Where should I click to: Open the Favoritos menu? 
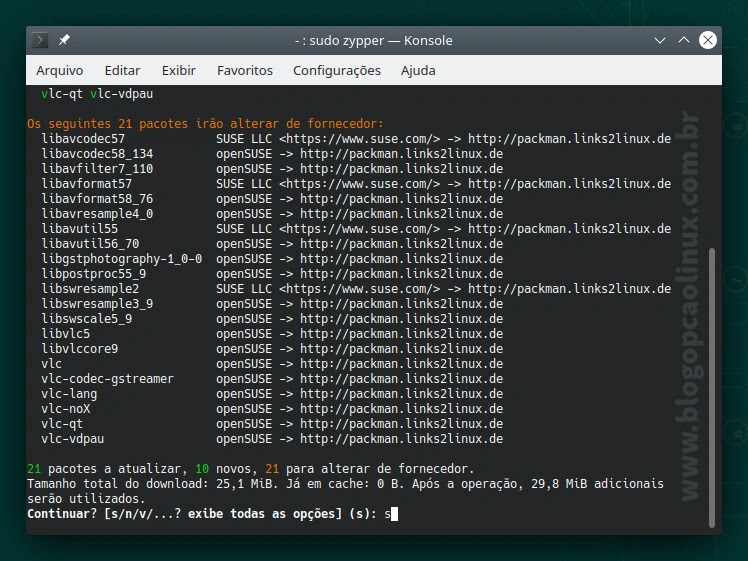(245, 71)
